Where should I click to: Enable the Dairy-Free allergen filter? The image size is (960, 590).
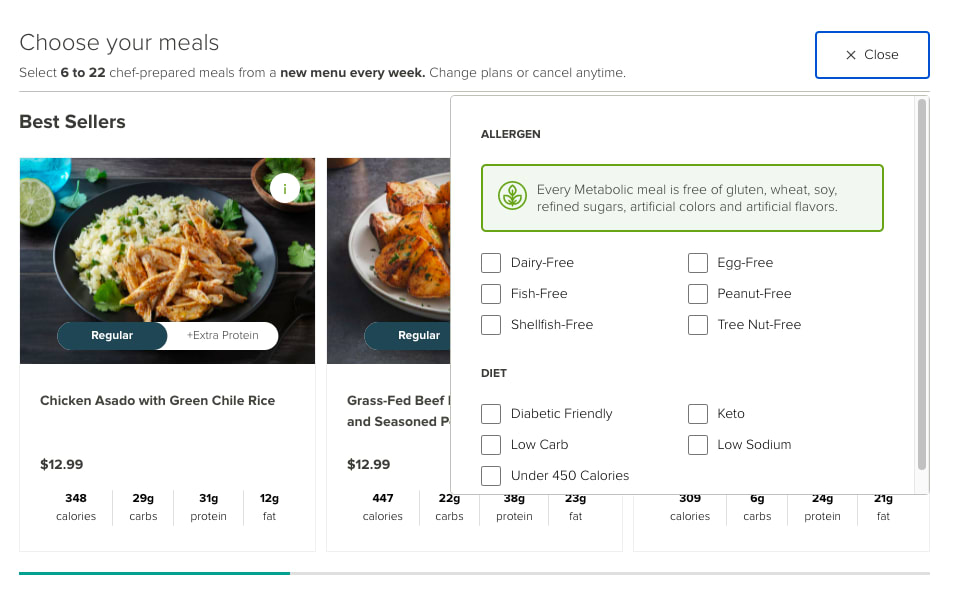point(491,262)
